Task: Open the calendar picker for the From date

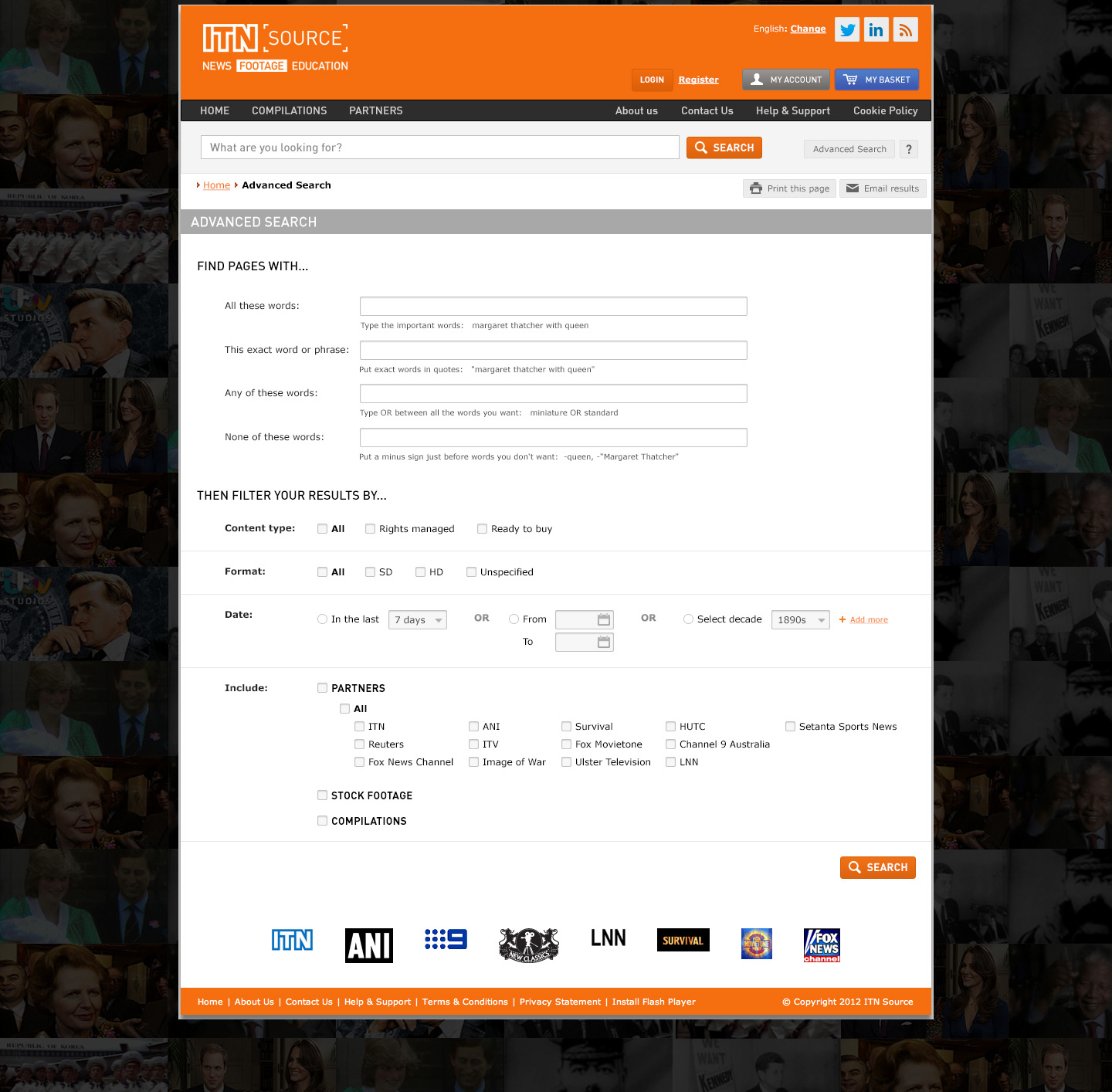Action: pos(604,619)
